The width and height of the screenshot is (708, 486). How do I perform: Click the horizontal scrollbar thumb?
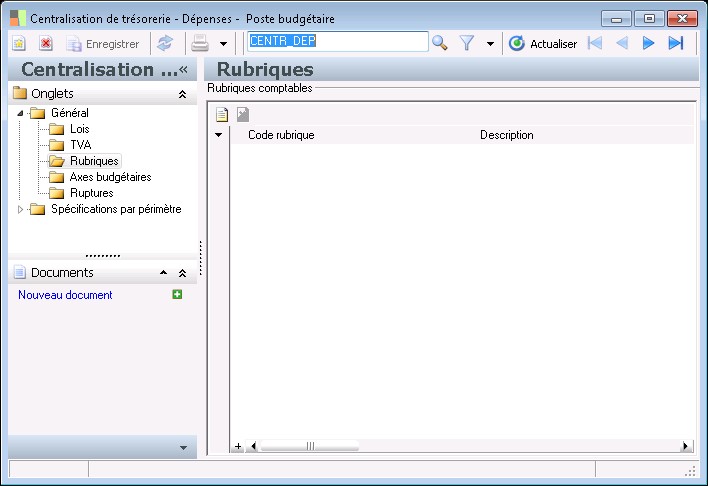pos(310,446)
